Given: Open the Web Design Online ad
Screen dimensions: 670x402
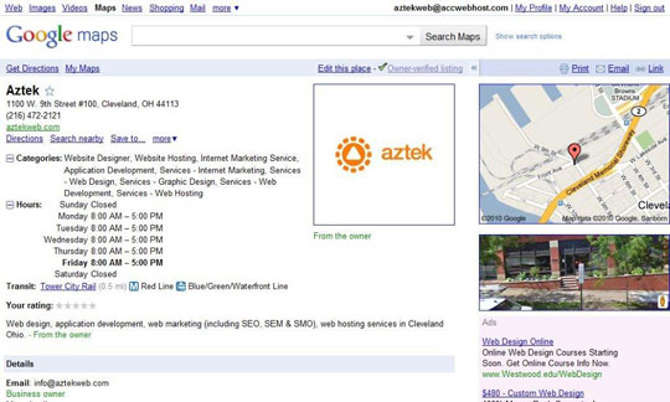Looking at the screenshot, I should [517, 342].
